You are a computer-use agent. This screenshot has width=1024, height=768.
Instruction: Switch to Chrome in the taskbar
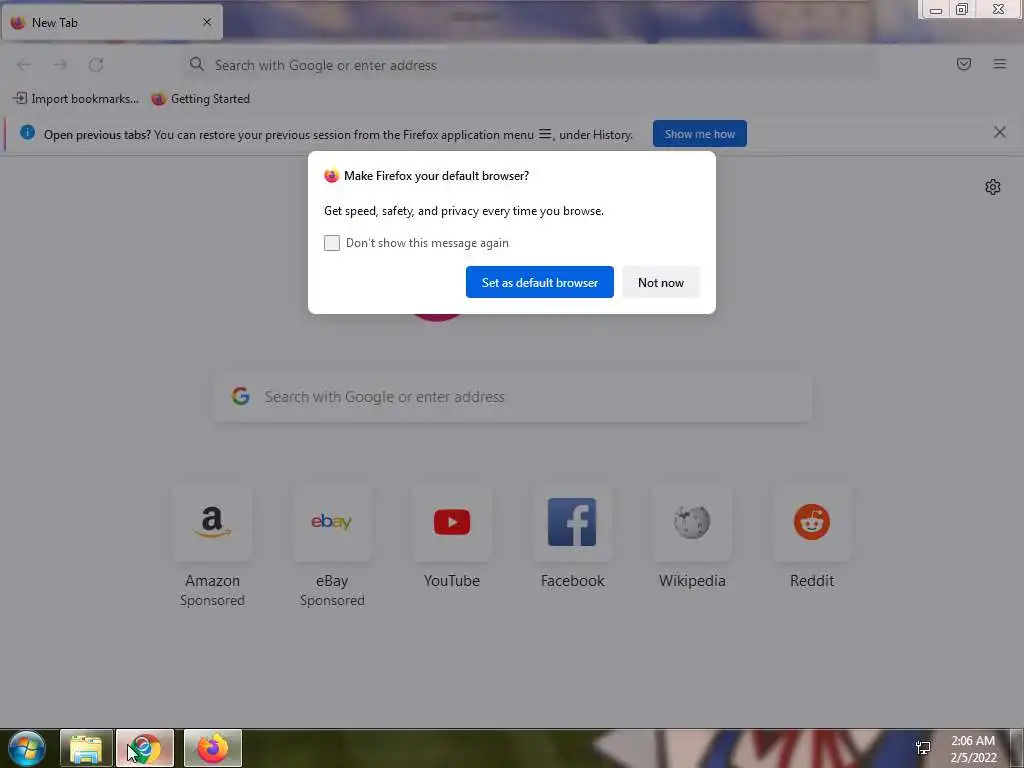pos(145,748)
